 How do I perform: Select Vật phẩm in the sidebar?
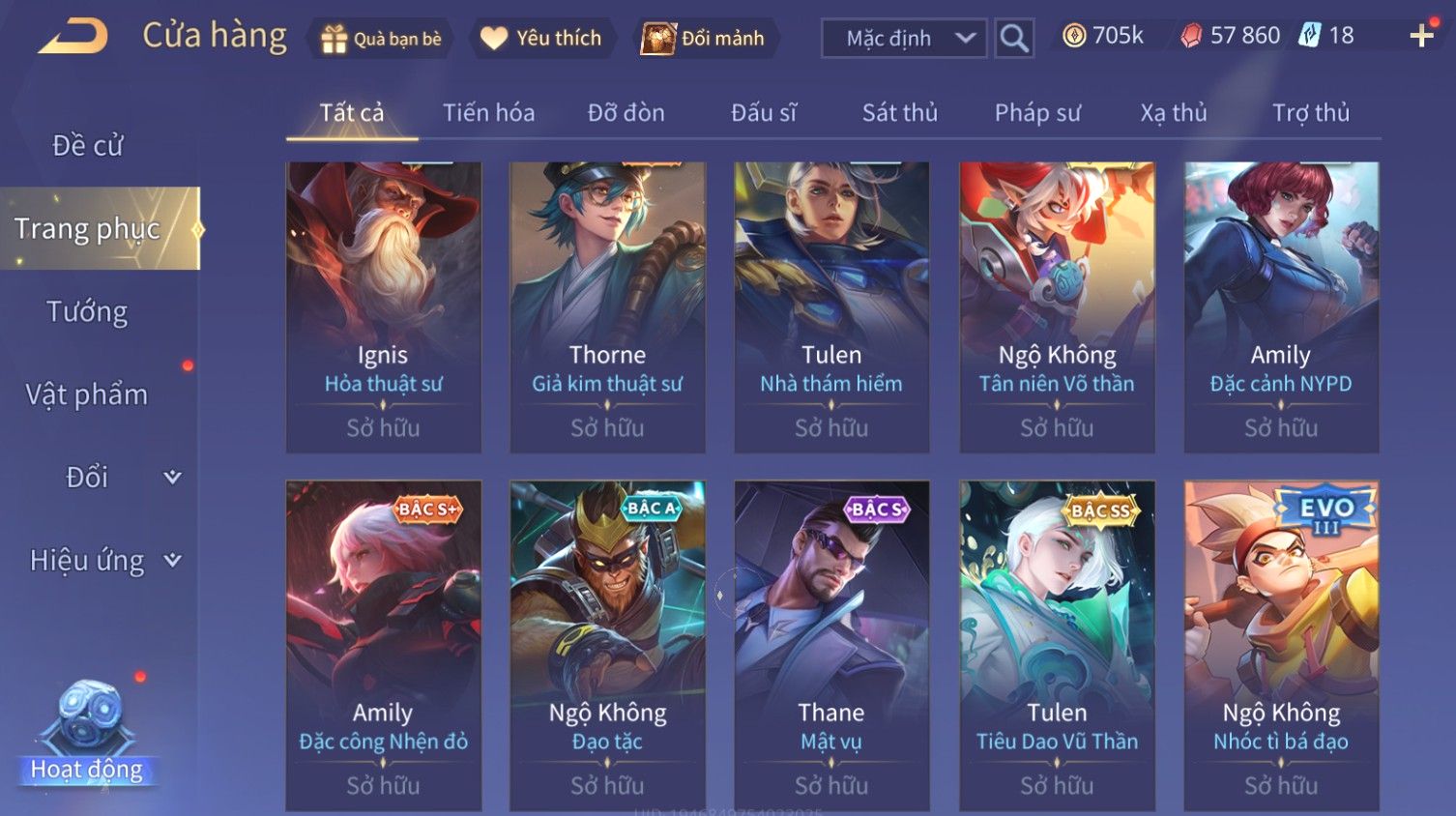[87, 394]
